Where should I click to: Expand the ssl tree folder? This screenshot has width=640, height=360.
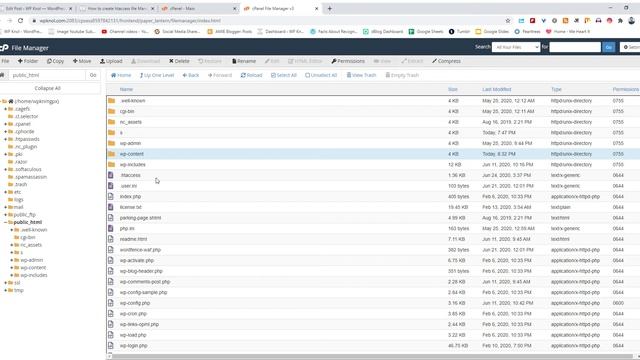[x=5, y=282]
